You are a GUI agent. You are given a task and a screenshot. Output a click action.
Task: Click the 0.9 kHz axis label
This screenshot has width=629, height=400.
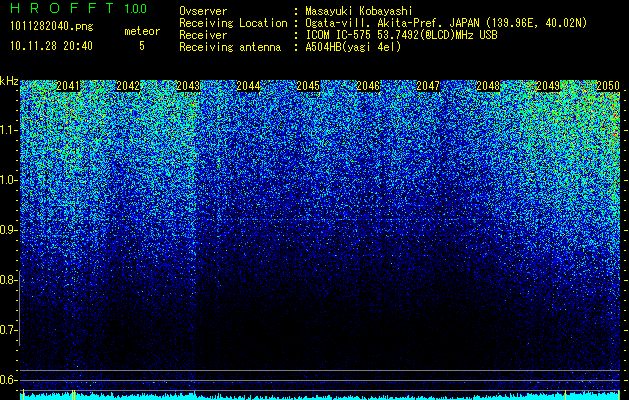(9, 230)
